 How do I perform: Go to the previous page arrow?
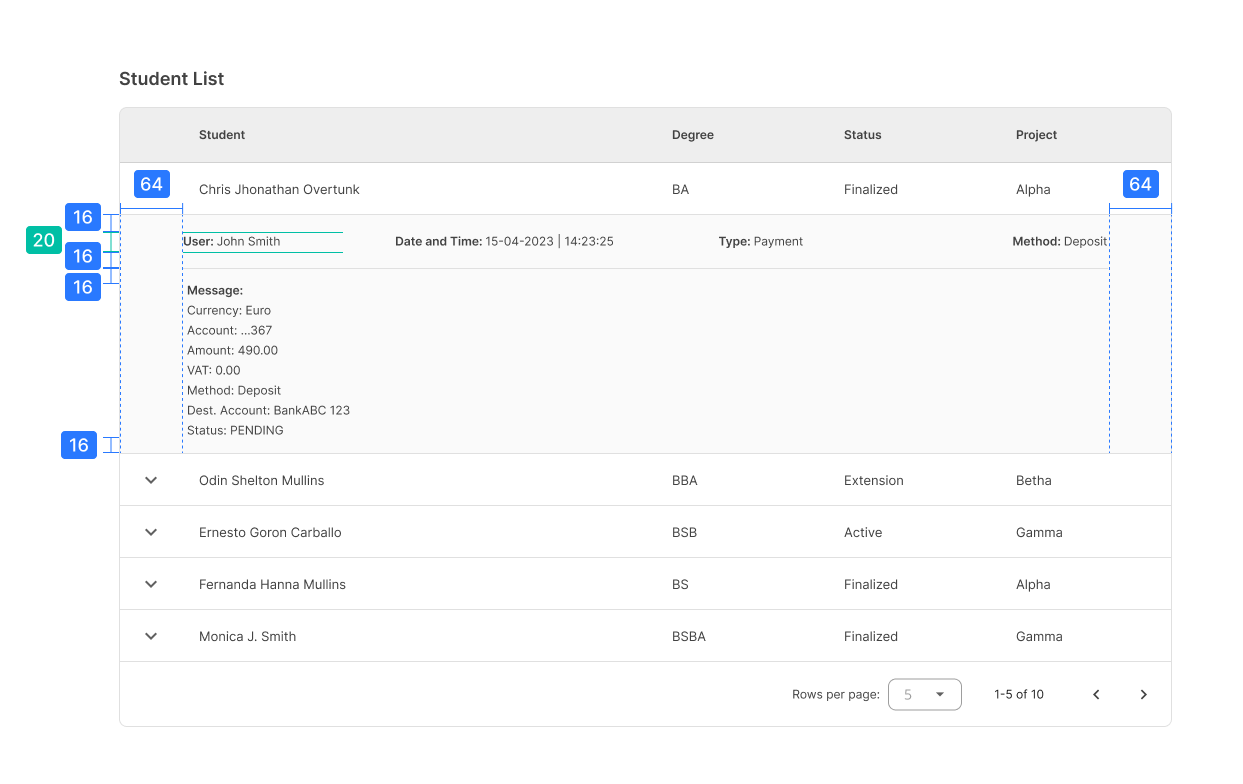coord(1096,695)
